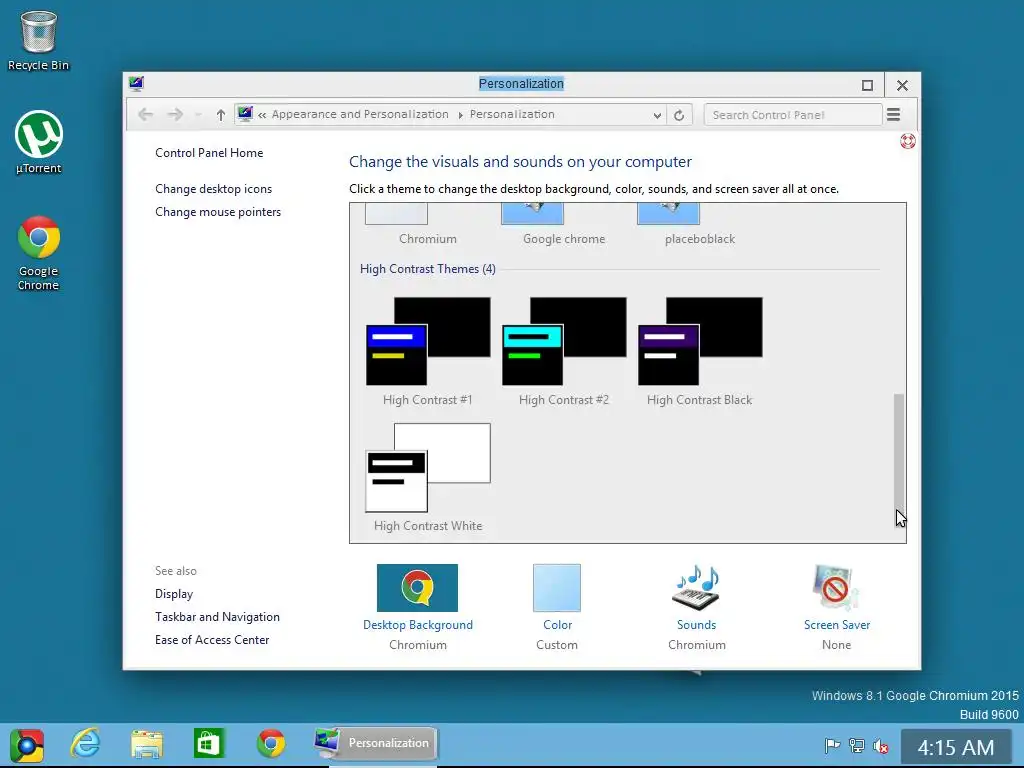The image size is (1024, 768).
Task: Open the Display link under See also
Action: click(174, 594)
